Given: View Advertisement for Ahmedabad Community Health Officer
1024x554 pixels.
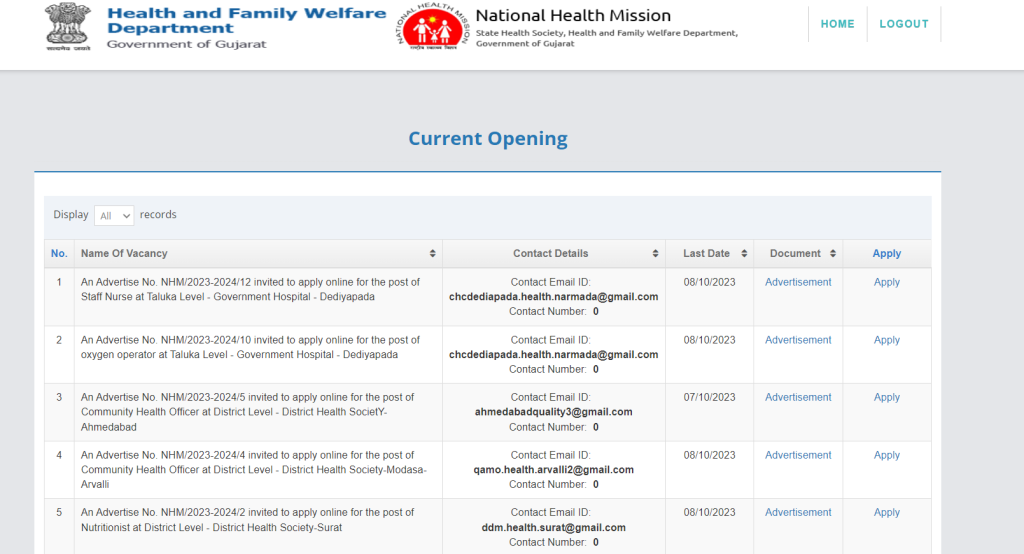Looking at the screenshot, I should (x=798, y=397).
